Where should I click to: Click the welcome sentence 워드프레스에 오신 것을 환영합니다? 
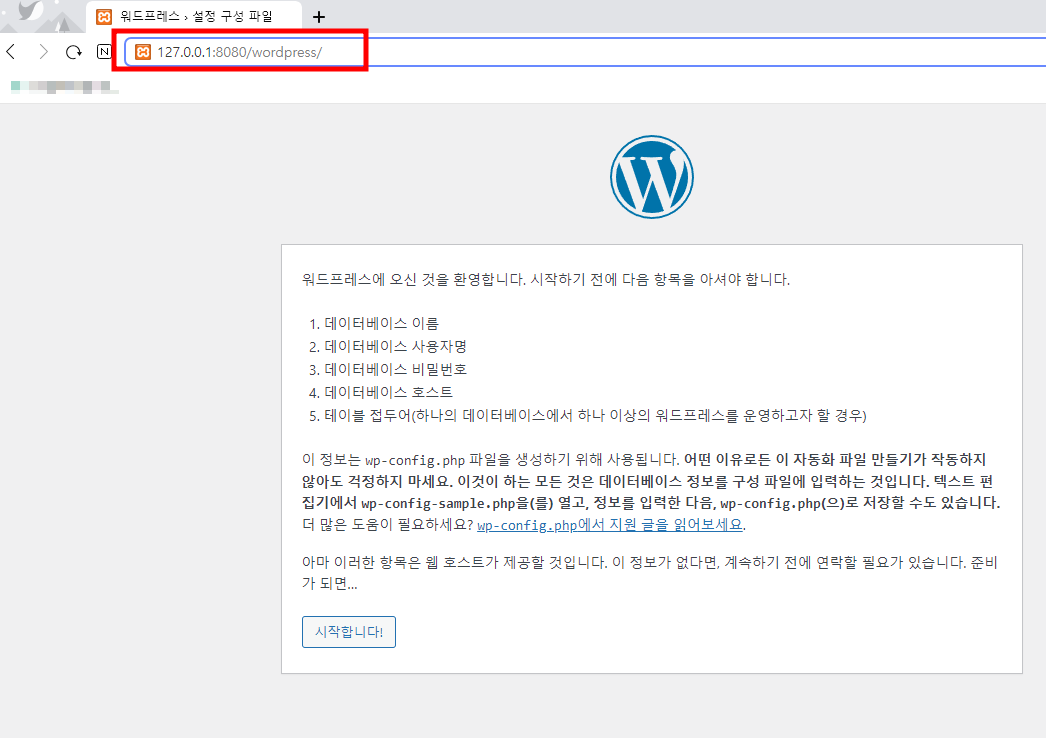tap(414, 279)
